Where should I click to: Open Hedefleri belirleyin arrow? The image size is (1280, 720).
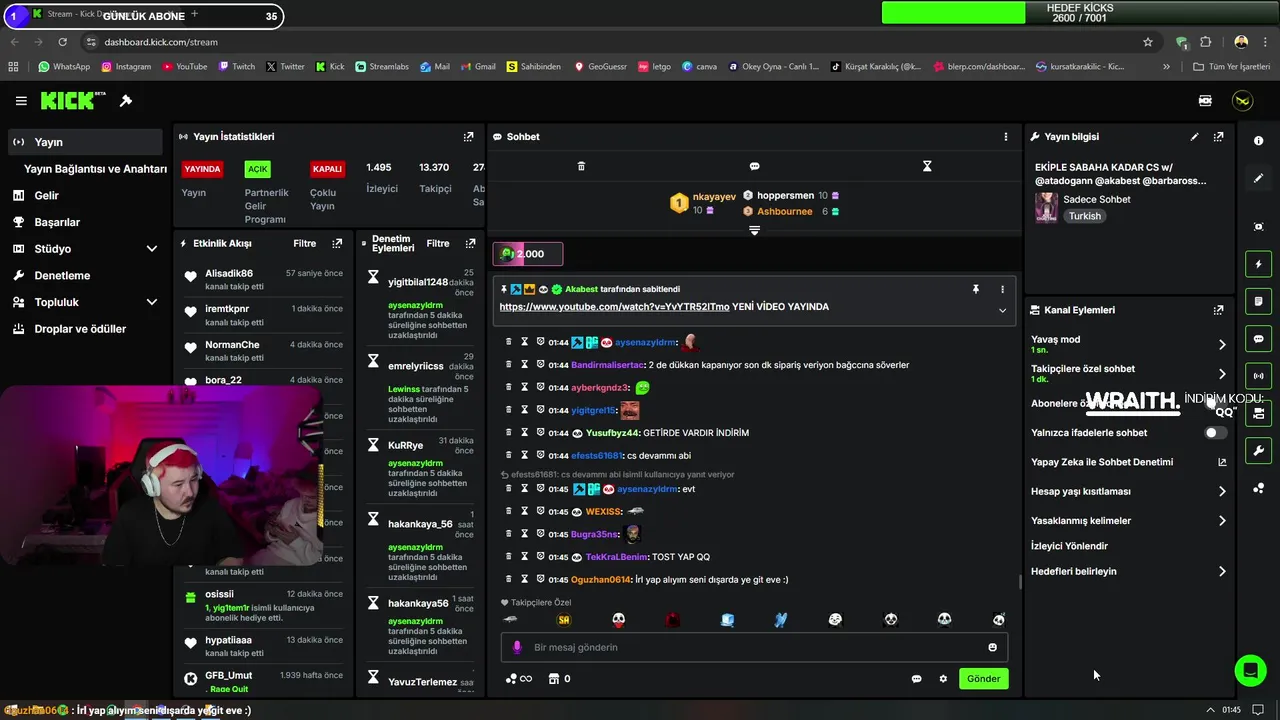click(1222, 572)
